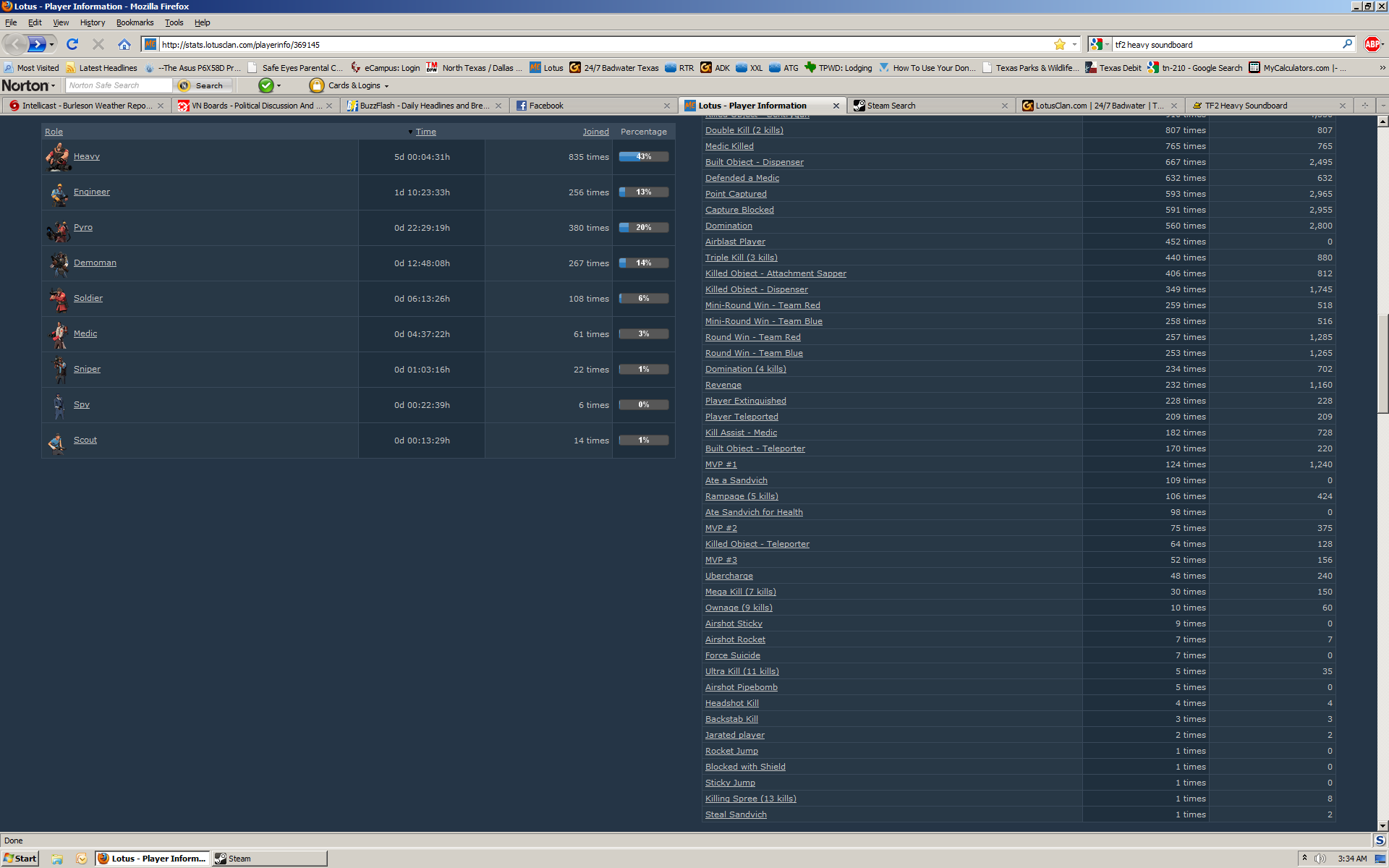This screenshot has width=1389, height=868.
Task: Open Norton Cards & Logins lock icon
Action: [x=317, y=85]
